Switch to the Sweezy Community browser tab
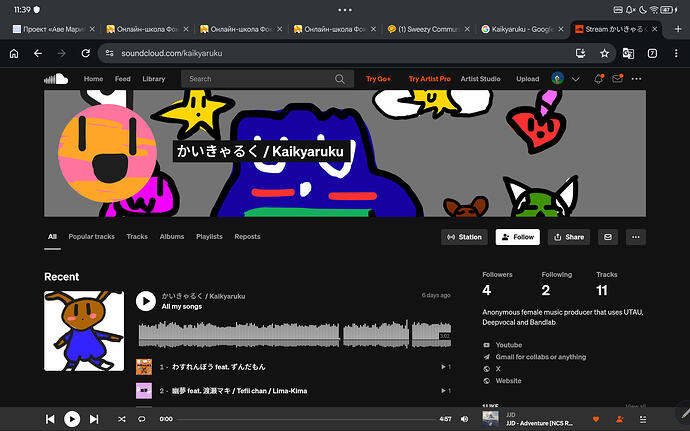 (429, 29)
